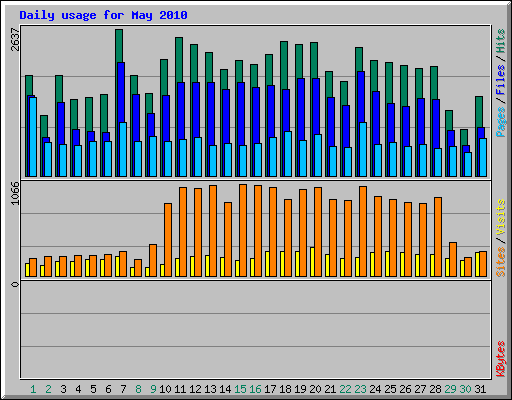Click day label 7 on the x-axis
The height and width of the screenshot is (400, 512).
coord(123,389)
